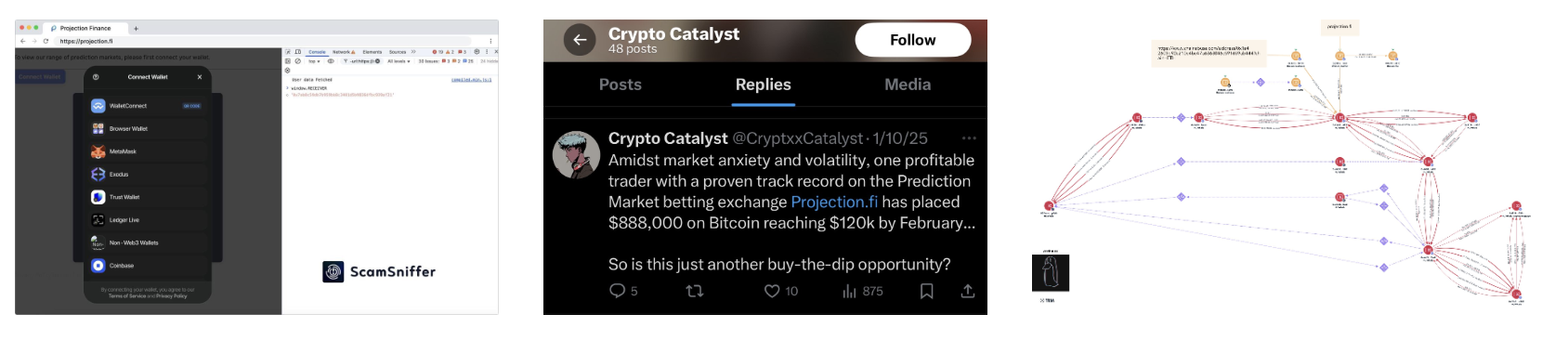1568x340 pixels.
Task: Click the back arrow on Crypto Catalyst profile
Action: [x=580, y=40]
